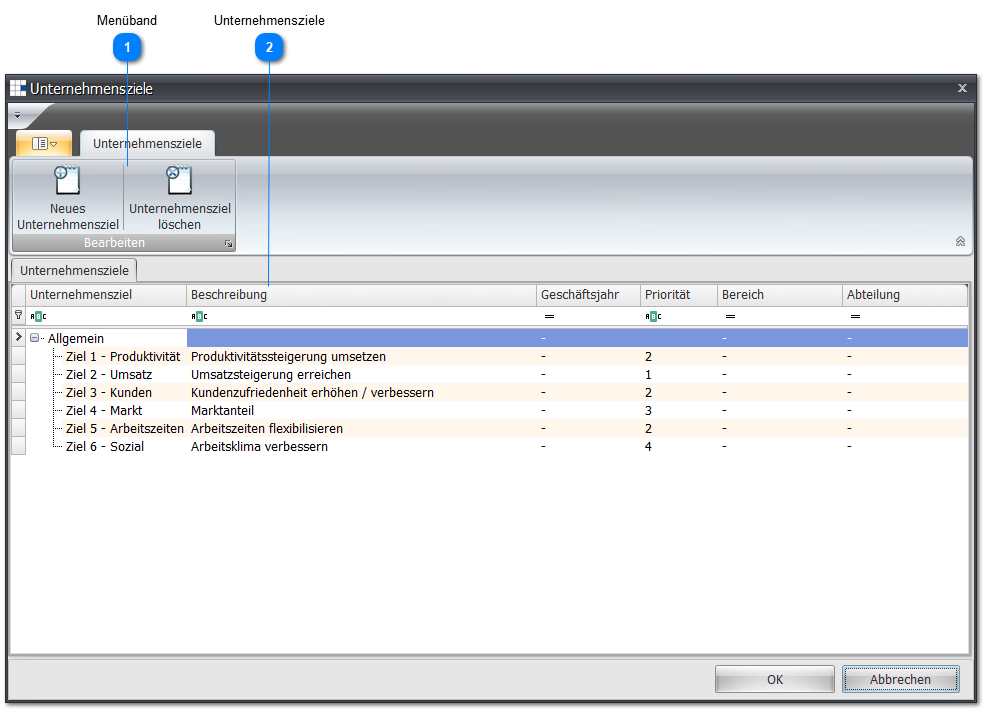Sort by the Bereich column header

click(x=780, y=295)
